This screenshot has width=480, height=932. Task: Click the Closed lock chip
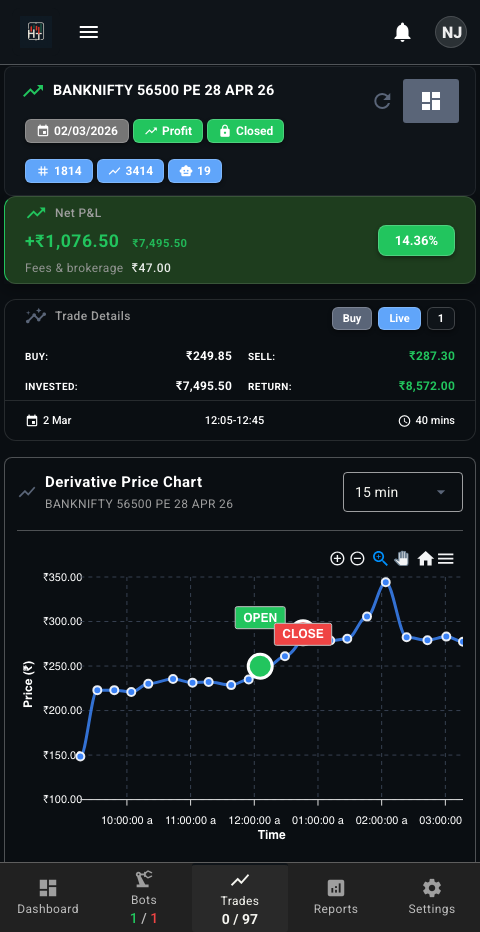pyautogui.click(x=245, y=131)
